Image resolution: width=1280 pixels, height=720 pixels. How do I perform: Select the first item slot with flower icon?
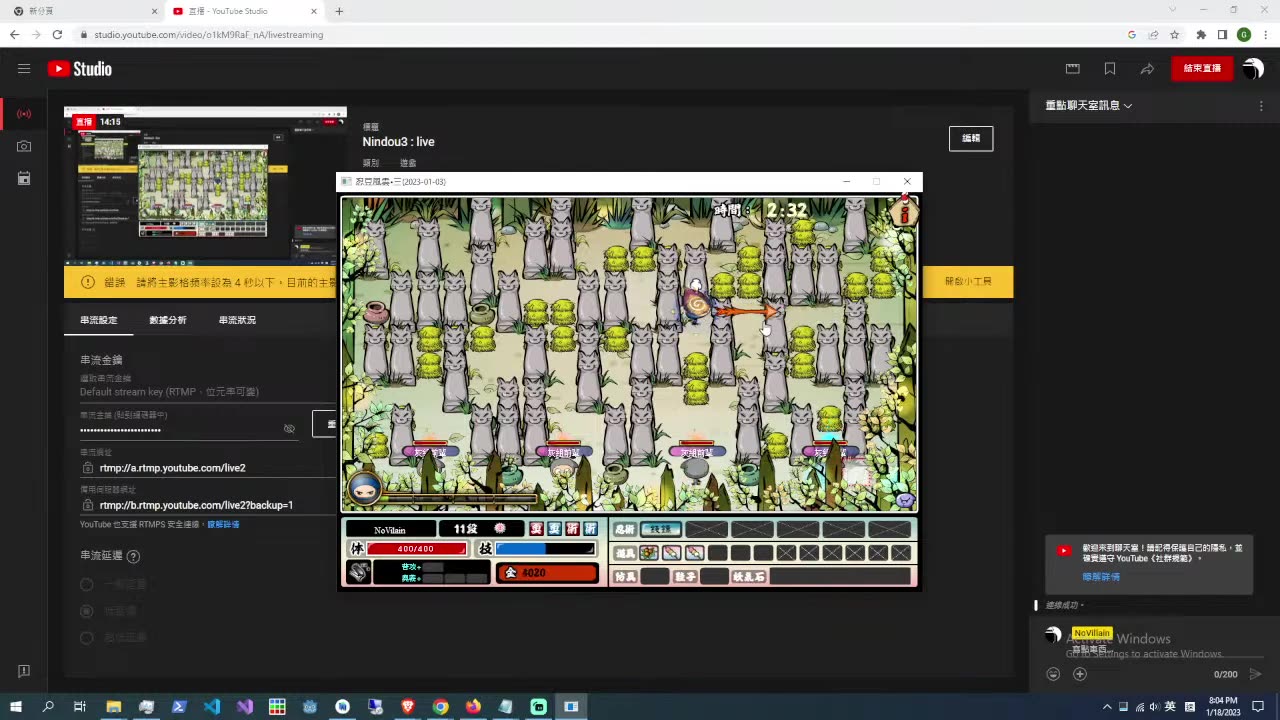[649, 552]
